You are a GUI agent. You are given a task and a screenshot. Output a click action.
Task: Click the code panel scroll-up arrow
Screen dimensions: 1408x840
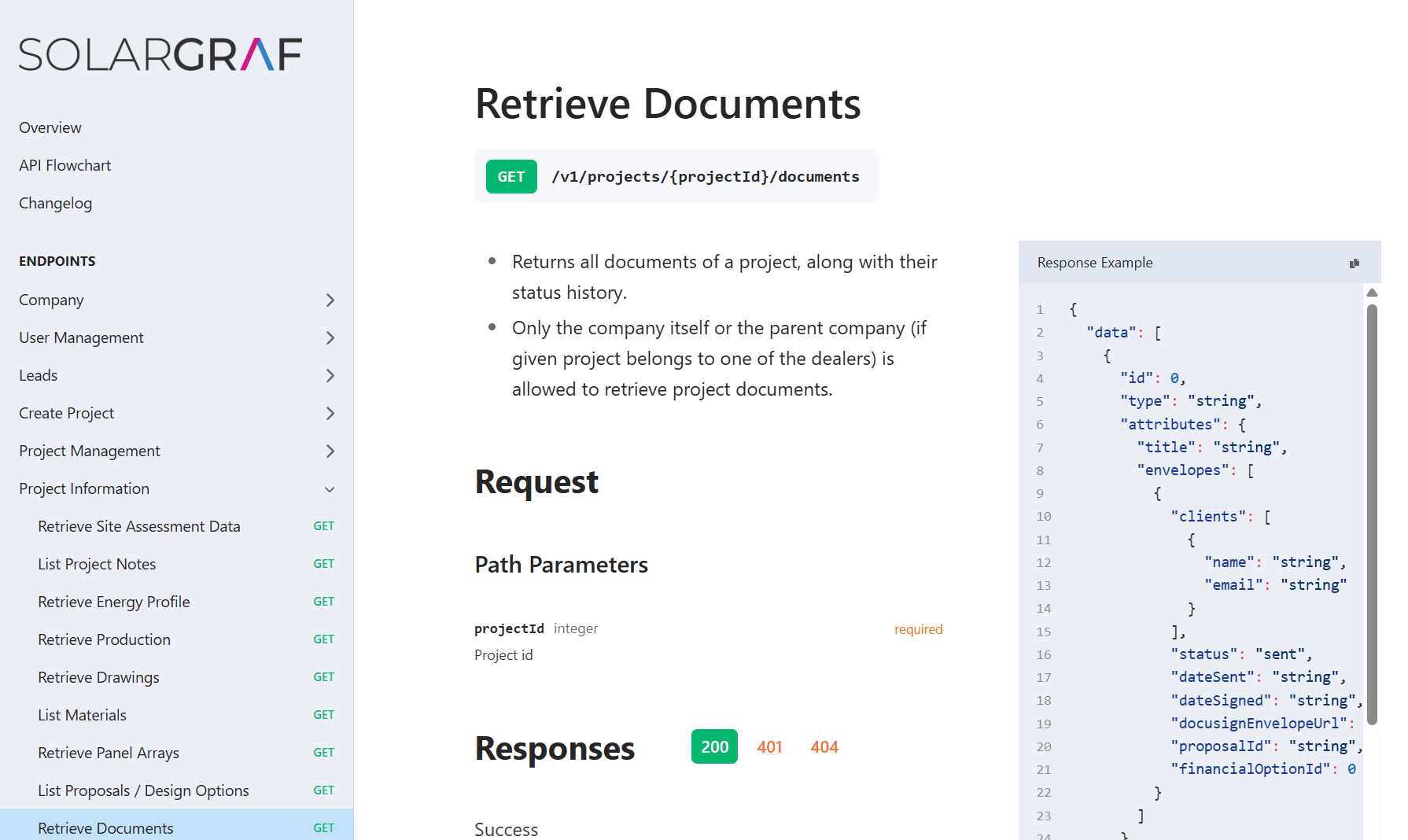click(x=1372, y=293)
